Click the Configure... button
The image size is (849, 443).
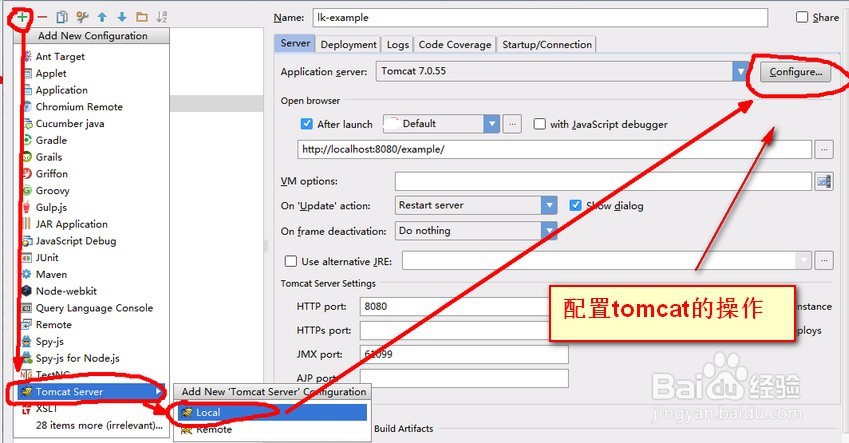click(795, 71)
